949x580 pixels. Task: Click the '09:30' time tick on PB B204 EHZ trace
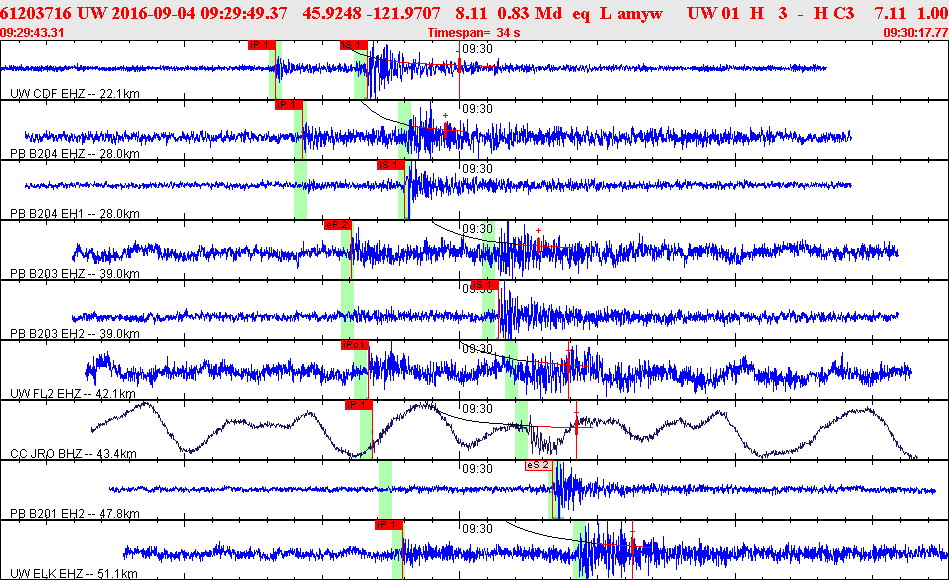478,108
